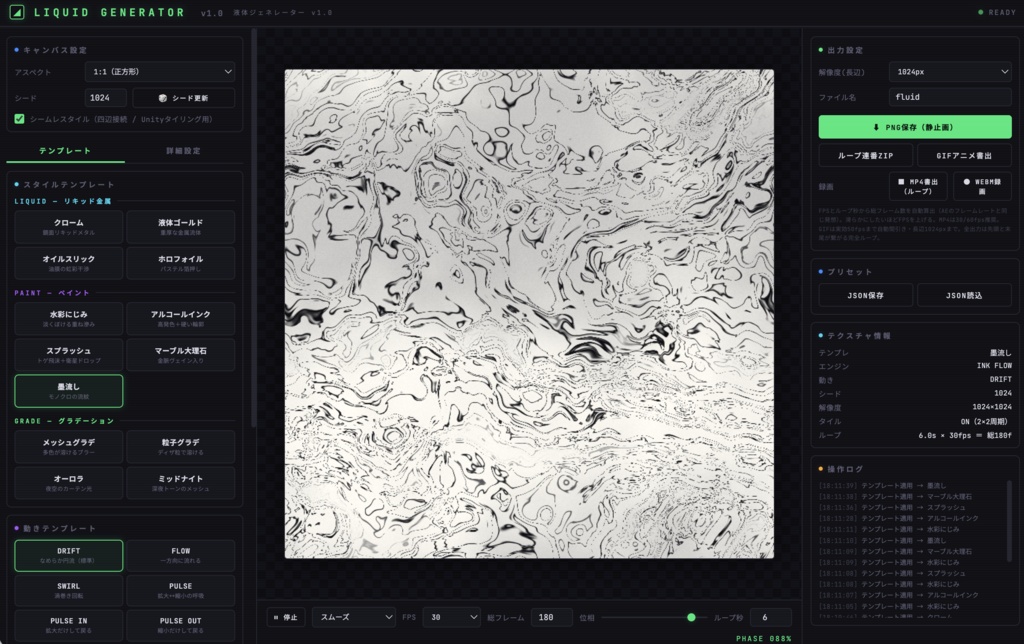Open the アスペクト 1:1 dropdown
Image resolution: width=1024 pixels, height=644 pixels.
pyautogui.click(x=160, y=72)
